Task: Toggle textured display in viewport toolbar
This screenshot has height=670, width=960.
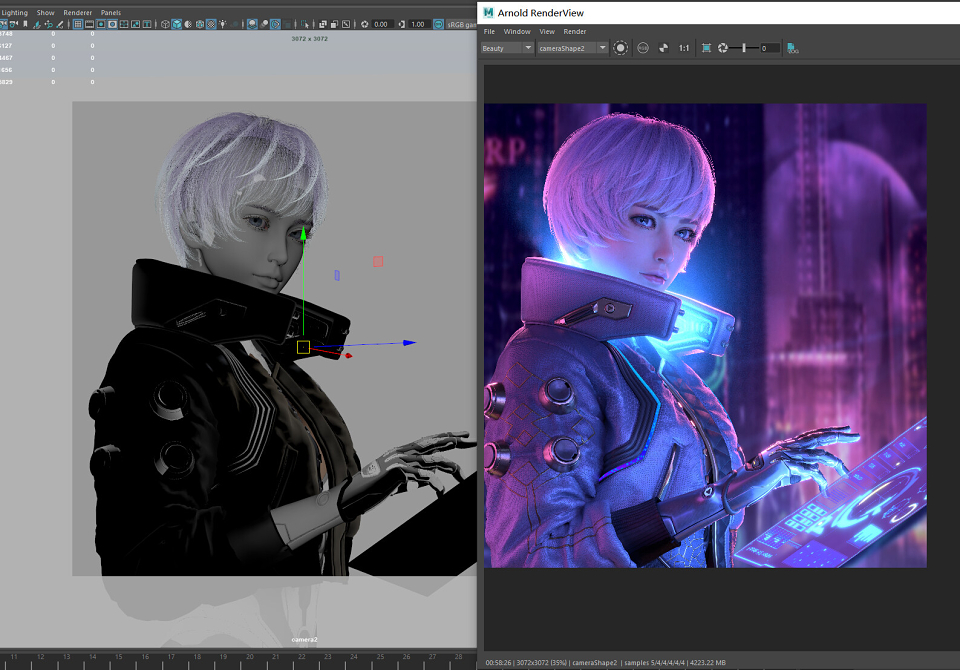Action: pyautogui.click(x=211, y=24)
